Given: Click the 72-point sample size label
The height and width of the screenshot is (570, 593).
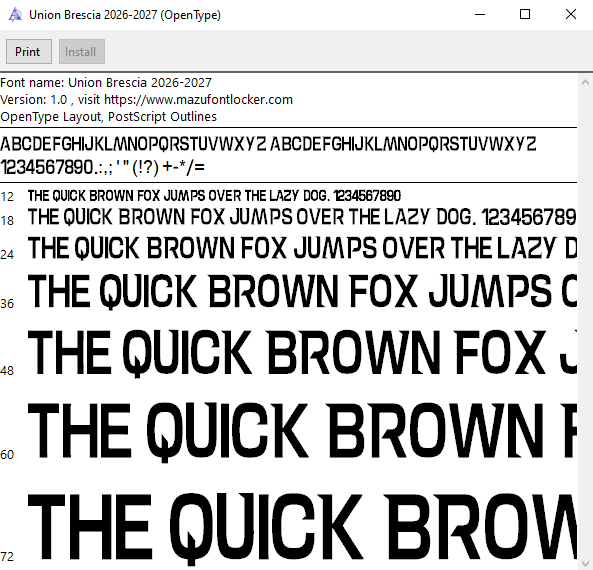Looking at the screenshot, I should (7, 557).
